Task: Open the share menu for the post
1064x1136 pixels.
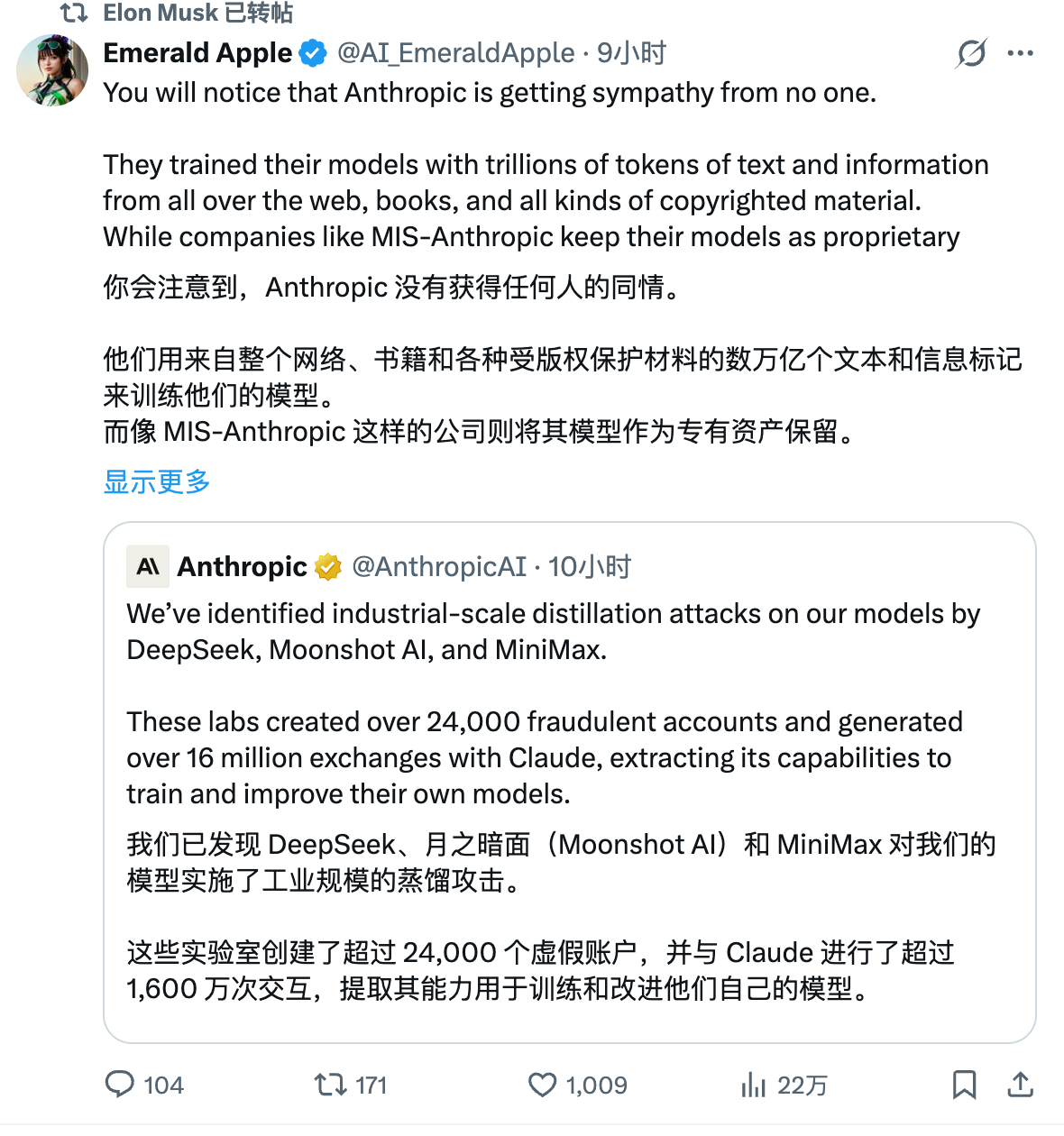Action: [x=1022, y=1086]
